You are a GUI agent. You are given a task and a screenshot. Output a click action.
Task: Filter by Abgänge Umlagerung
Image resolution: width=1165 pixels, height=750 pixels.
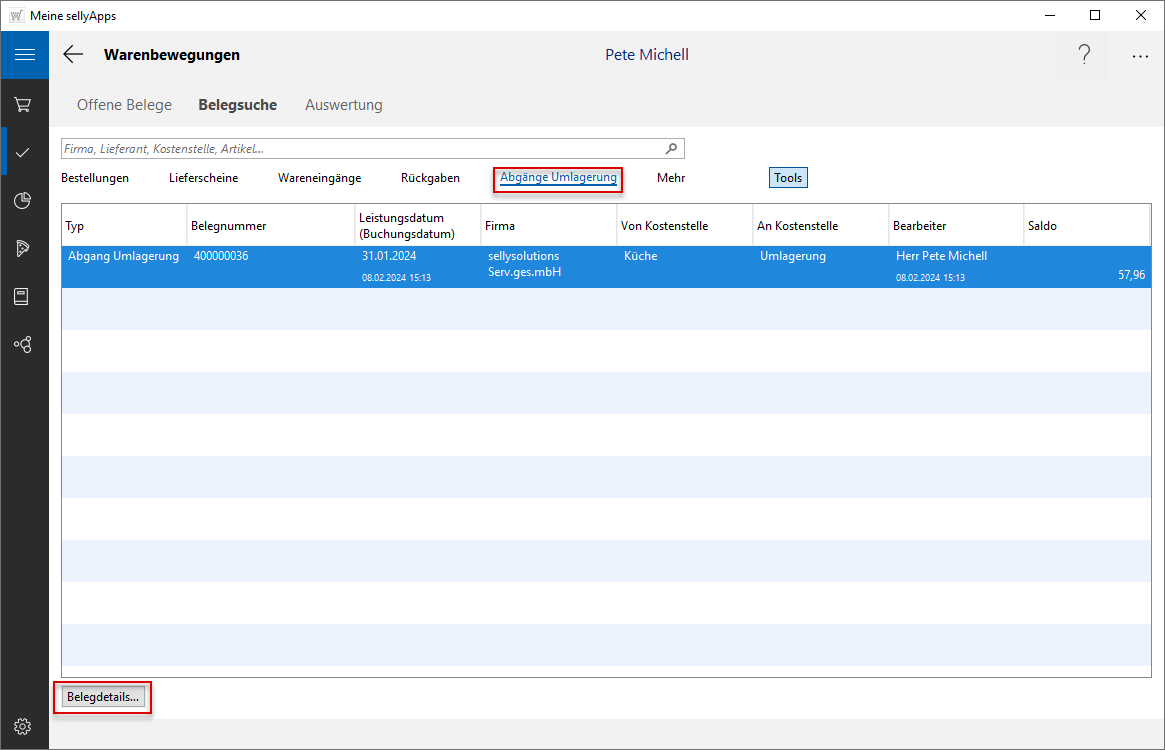(x=558, y=178)
